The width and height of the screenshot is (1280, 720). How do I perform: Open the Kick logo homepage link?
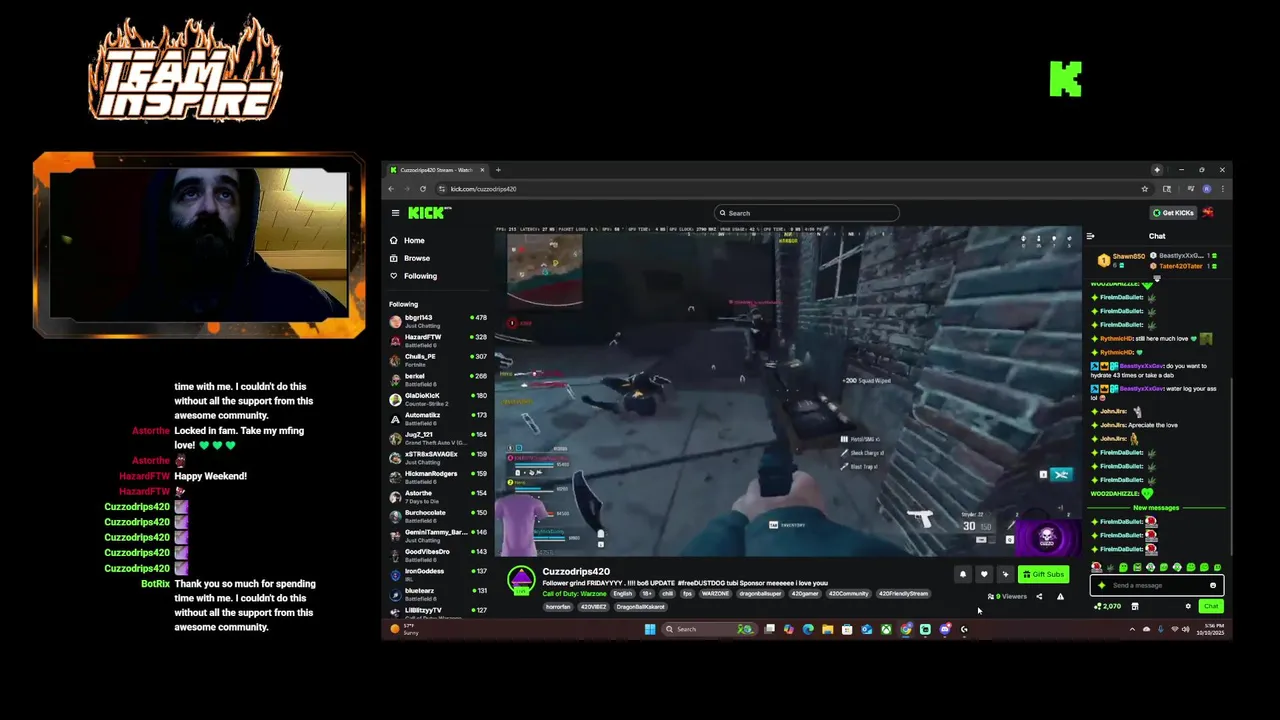click(x=429, y=212)
